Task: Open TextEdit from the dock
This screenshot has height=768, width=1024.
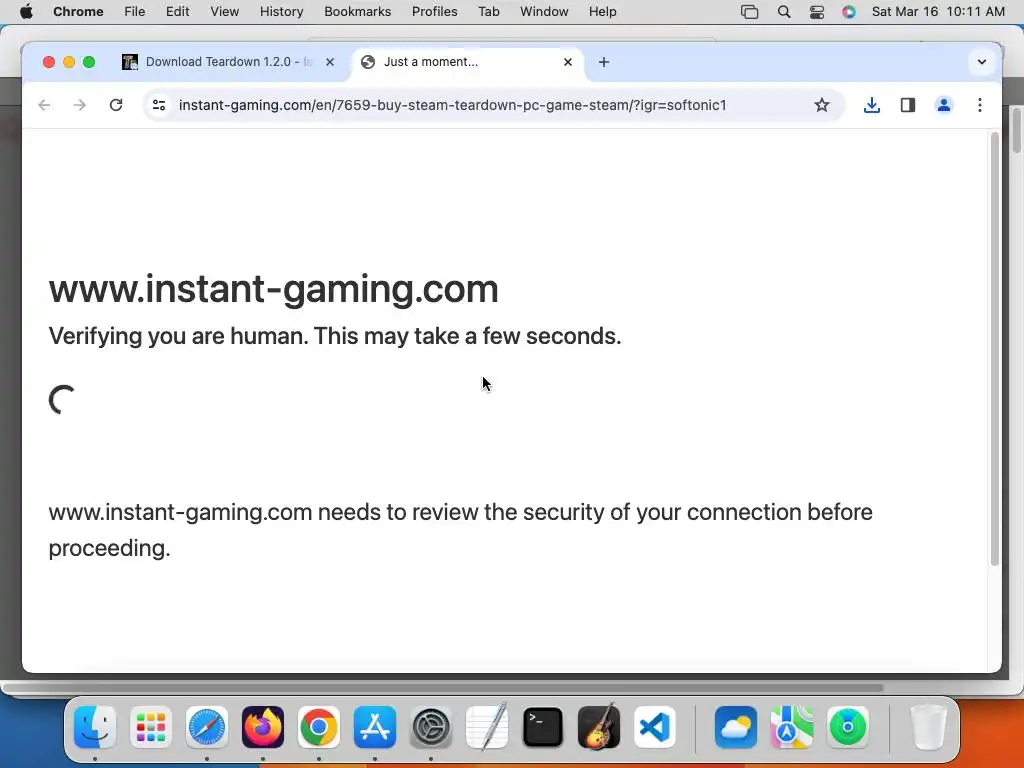Action: click(x=487, y=727)
